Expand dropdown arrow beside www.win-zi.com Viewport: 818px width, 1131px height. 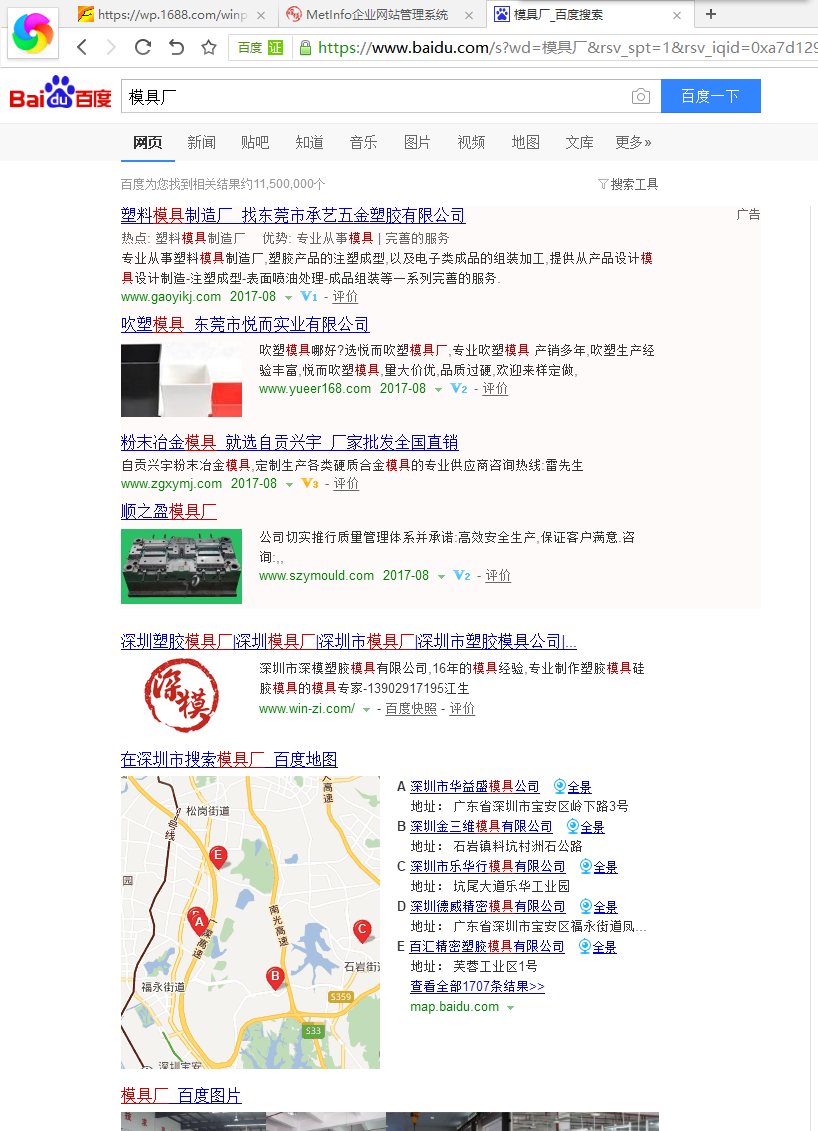click(367, 710)
